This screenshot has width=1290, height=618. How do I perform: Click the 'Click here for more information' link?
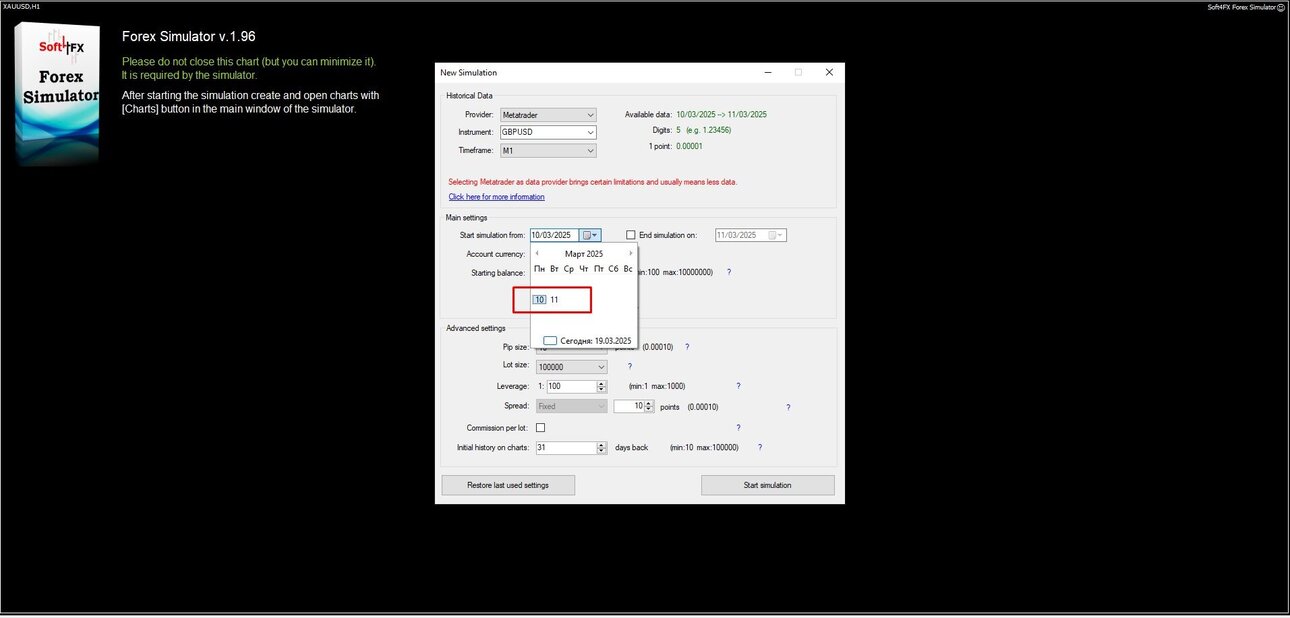point(497,197)
